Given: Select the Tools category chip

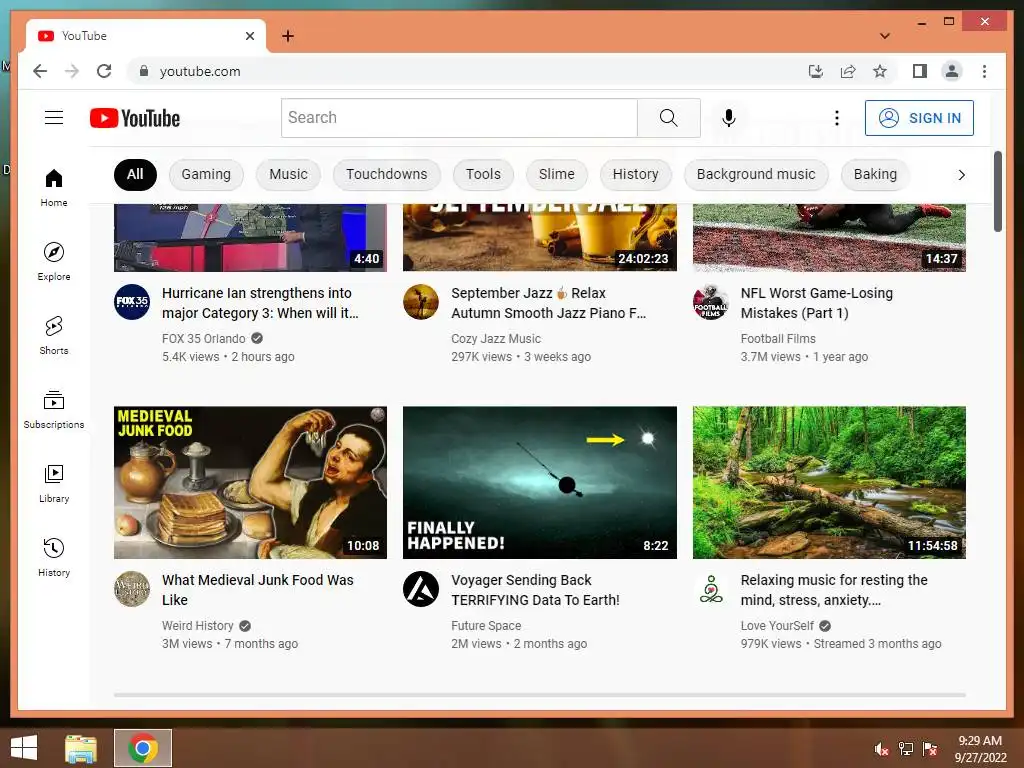Looking at the screenshot, I should click(483, 174).
